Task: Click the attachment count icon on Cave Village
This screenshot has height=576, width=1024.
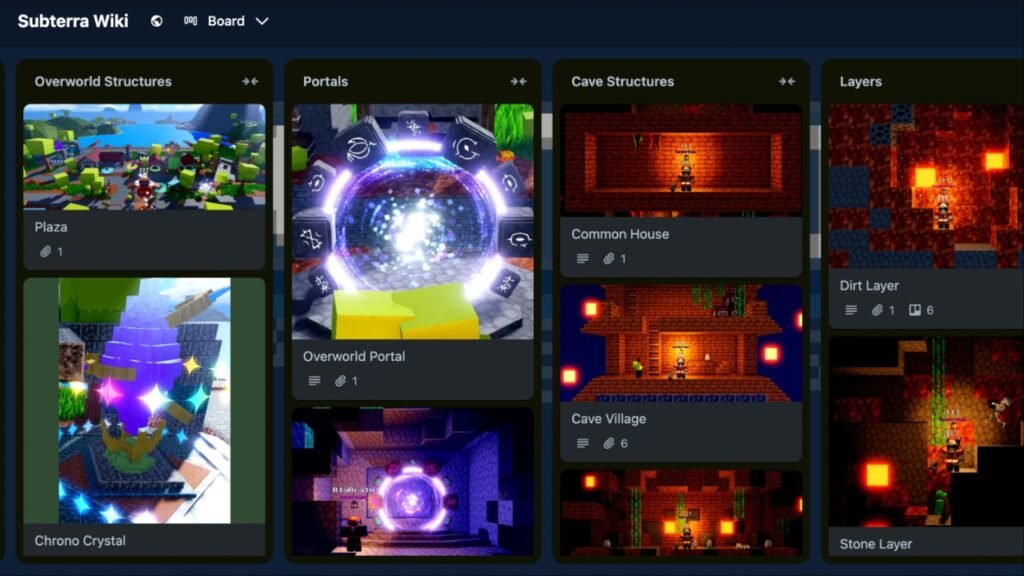Action: pos(609,443)
